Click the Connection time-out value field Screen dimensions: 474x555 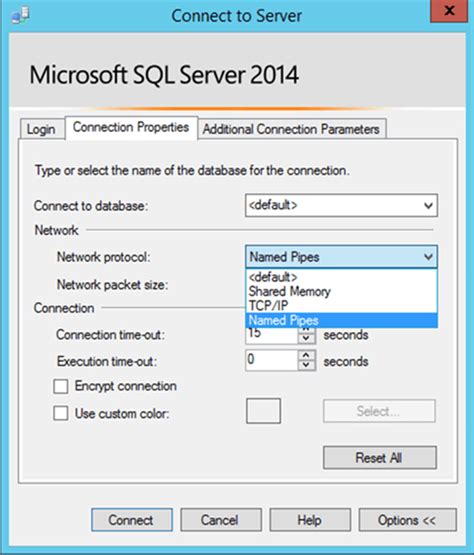tap(272, 336)
